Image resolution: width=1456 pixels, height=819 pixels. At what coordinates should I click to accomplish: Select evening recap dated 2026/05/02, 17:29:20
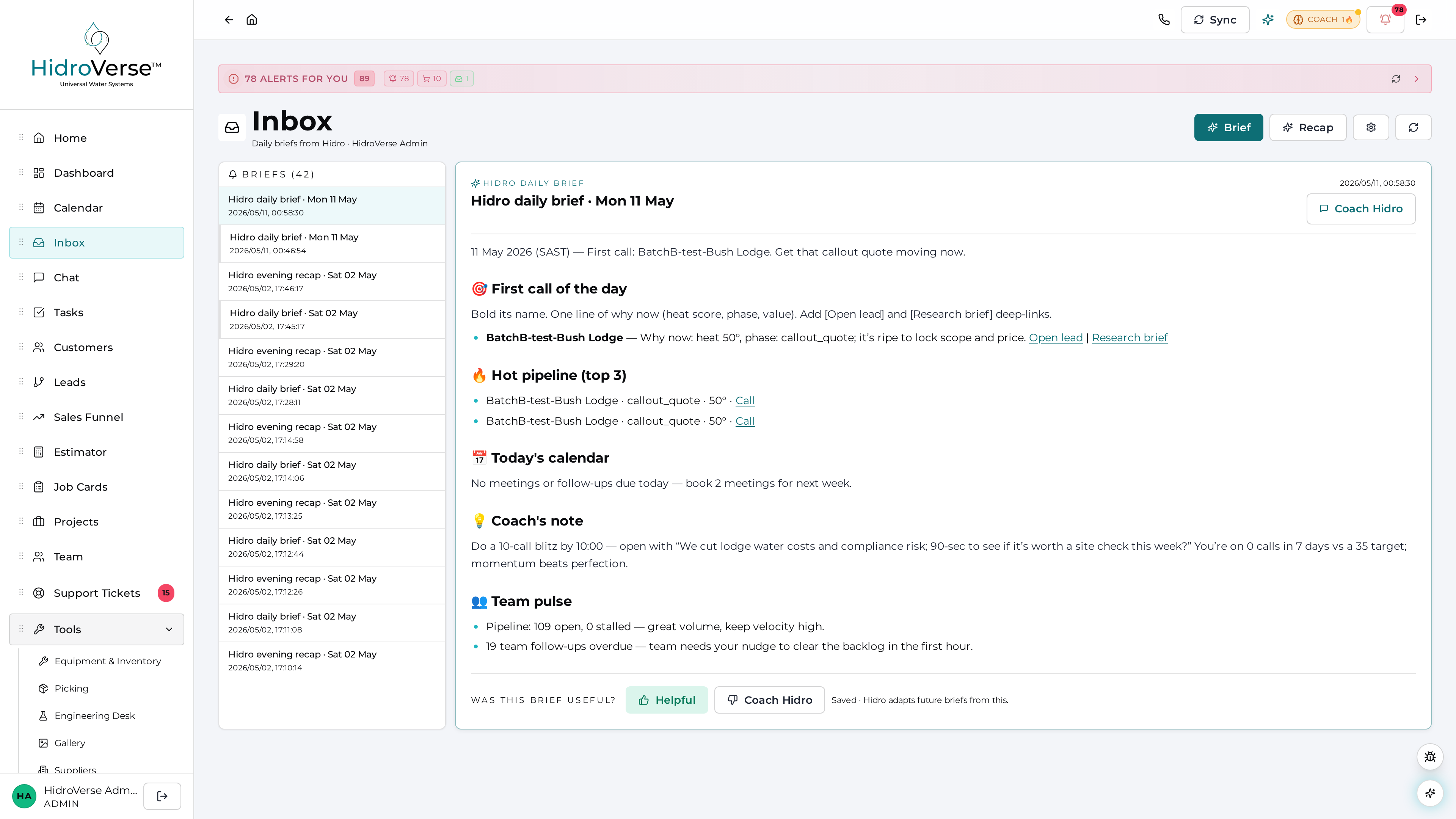click(x=333, y=357)
